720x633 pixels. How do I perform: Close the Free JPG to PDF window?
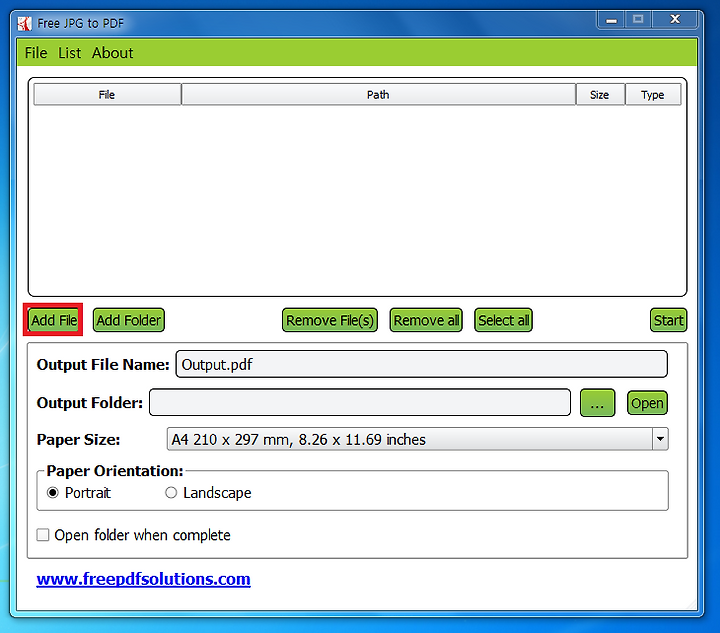(675, 20)
